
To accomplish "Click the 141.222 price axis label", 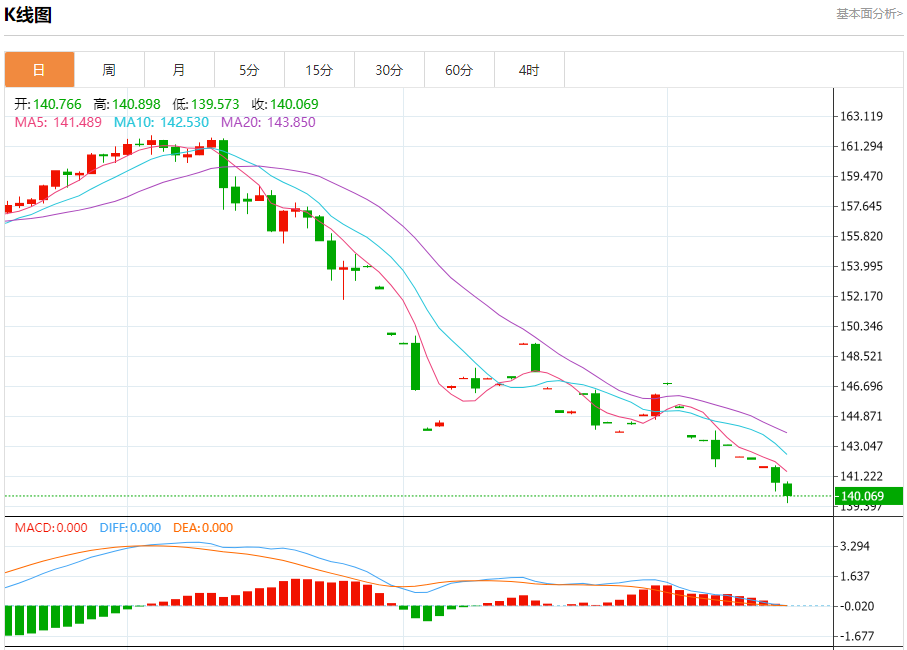I will (x=861, y=477).
